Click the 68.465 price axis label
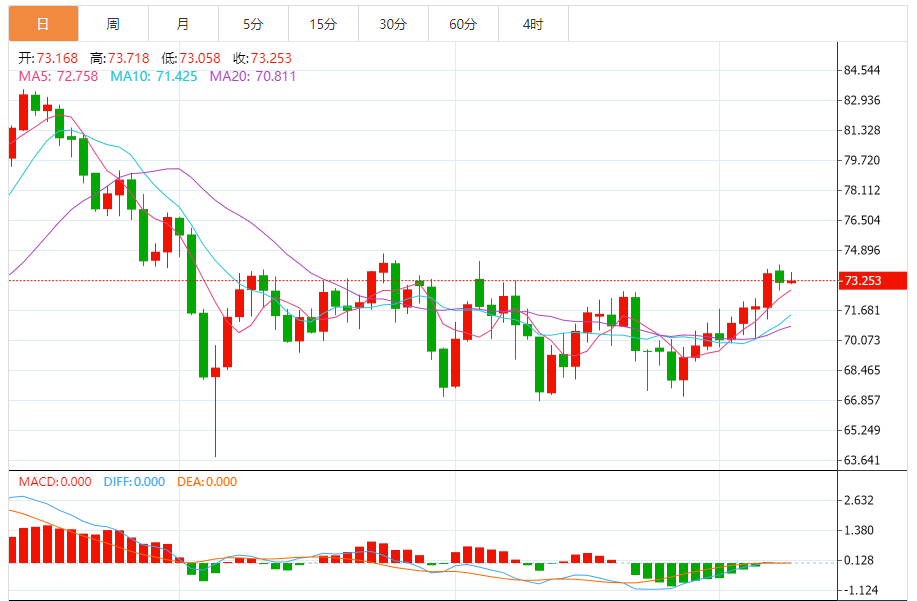 862,370
